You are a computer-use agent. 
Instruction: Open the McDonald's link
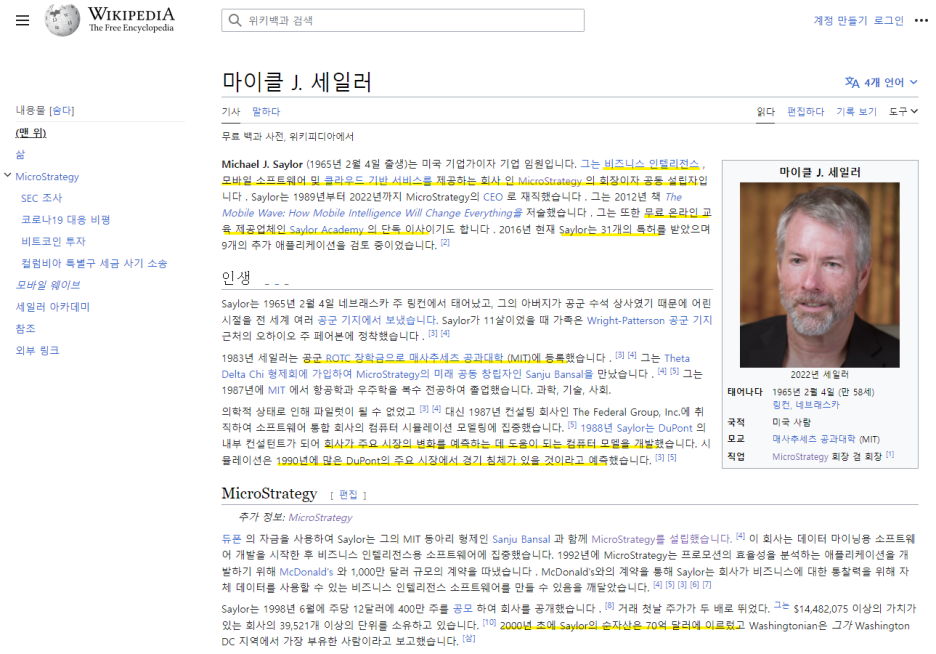306,572
